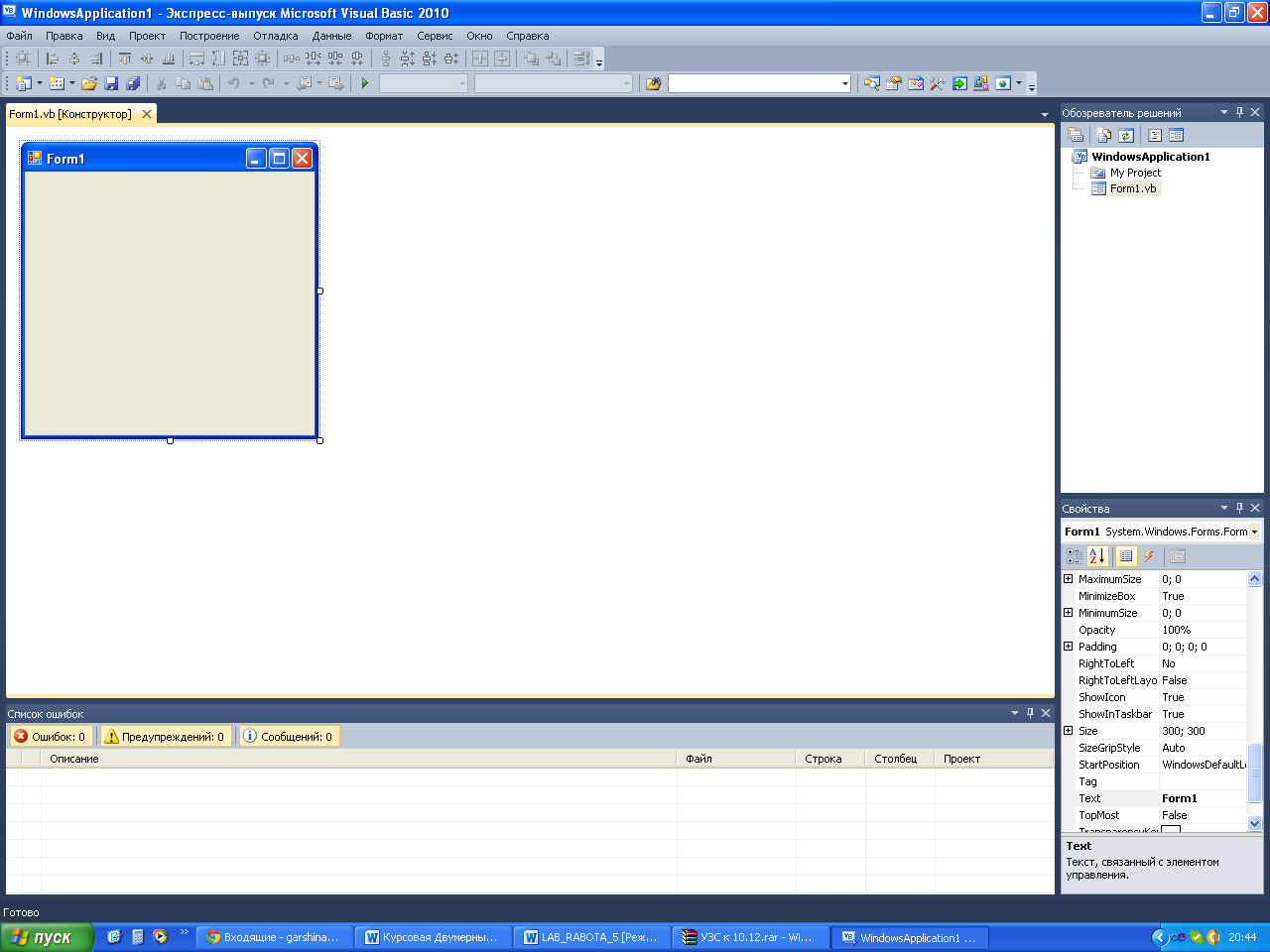Click the Make Same Width icon

point(197,59)
